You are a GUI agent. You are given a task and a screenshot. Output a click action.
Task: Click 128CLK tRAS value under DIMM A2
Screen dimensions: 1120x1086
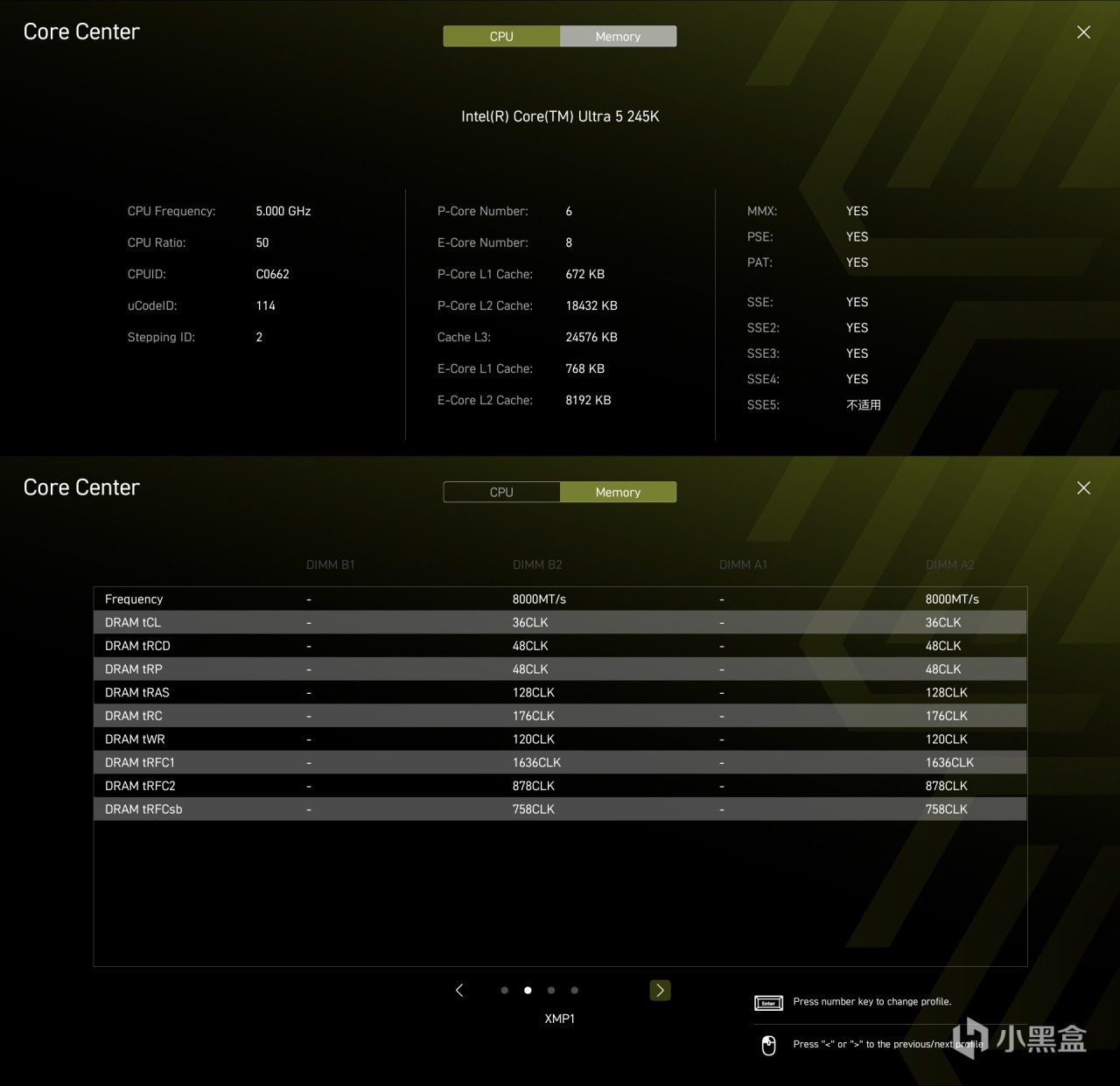tap(947, 692)
